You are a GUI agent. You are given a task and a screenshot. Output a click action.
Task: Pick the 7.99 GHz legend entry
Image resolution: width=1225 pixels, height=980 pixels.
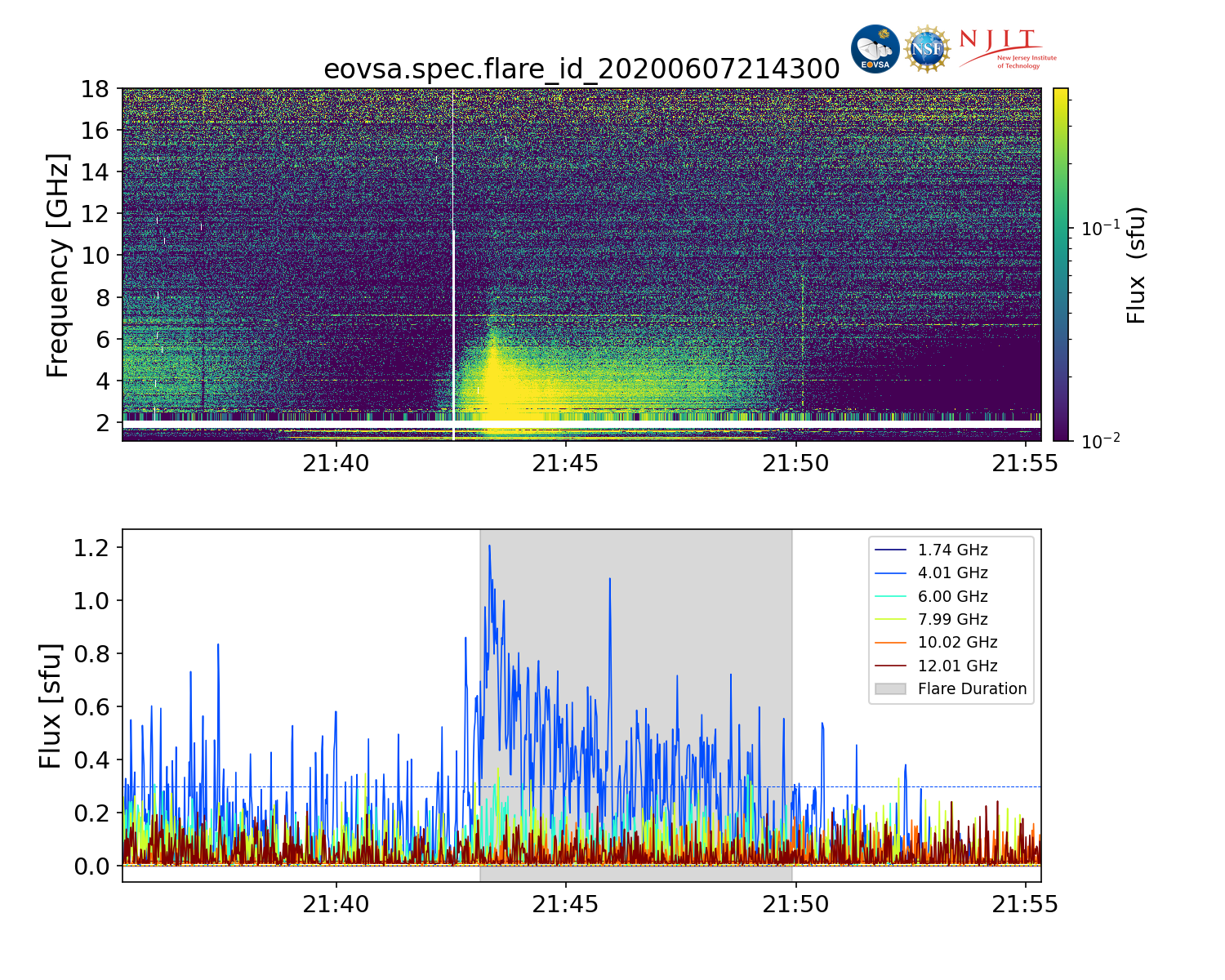point(952,620)
